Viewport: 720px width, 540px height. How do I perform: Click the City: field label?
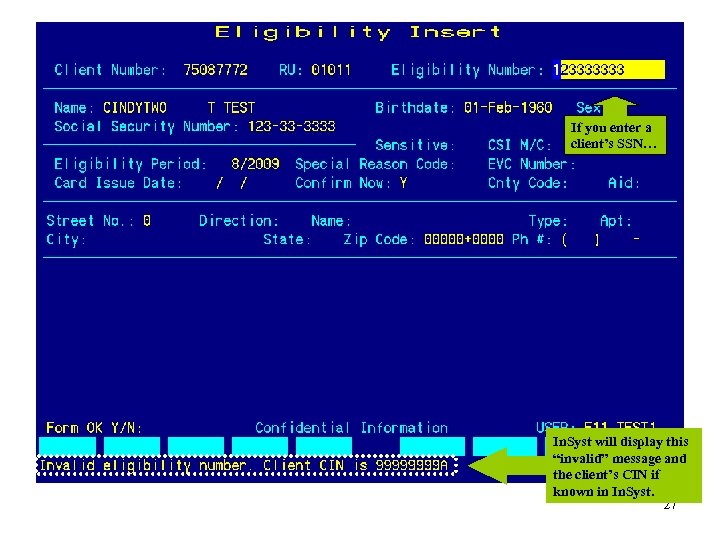(x=66, y=240)
